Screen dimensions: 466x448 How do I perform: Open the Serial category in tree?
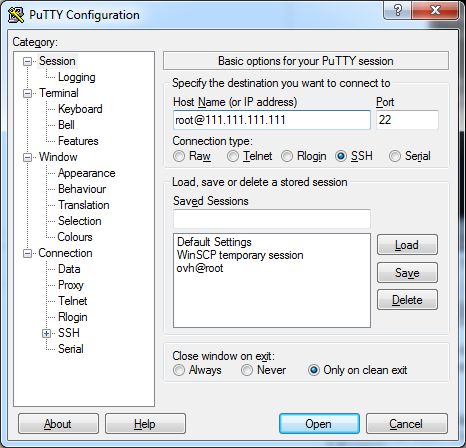(70, 349)
